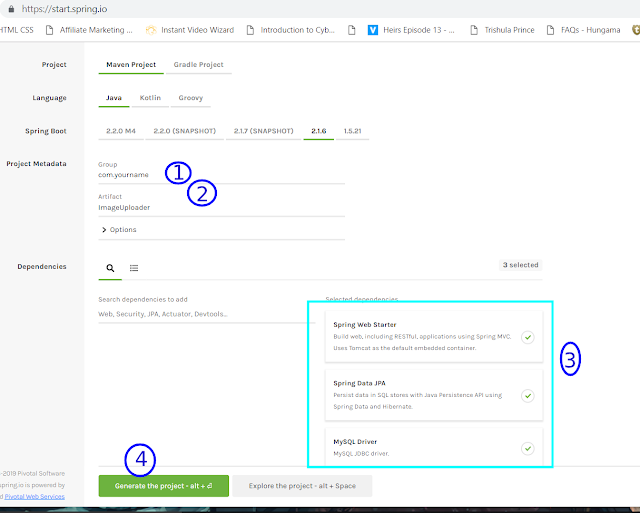This screenshot has width=640, height=513.
Task: Click the Artifact input field
Action: (221, 208)
